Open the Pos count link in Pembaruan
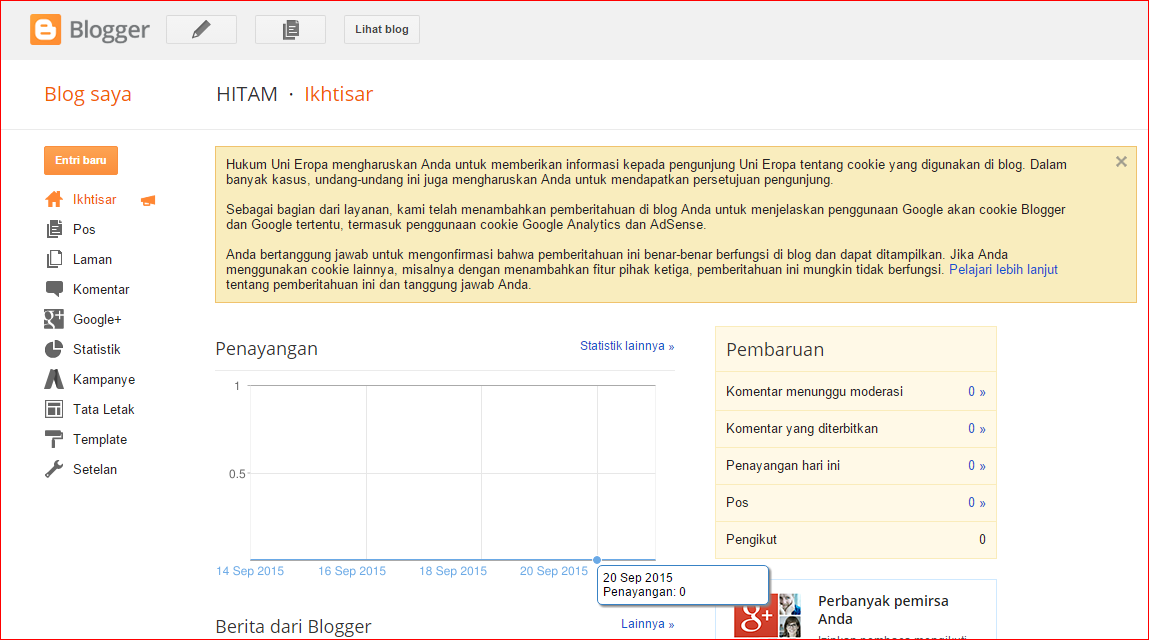This screenshot has height=640, width=1149. (x=977, y=502)
